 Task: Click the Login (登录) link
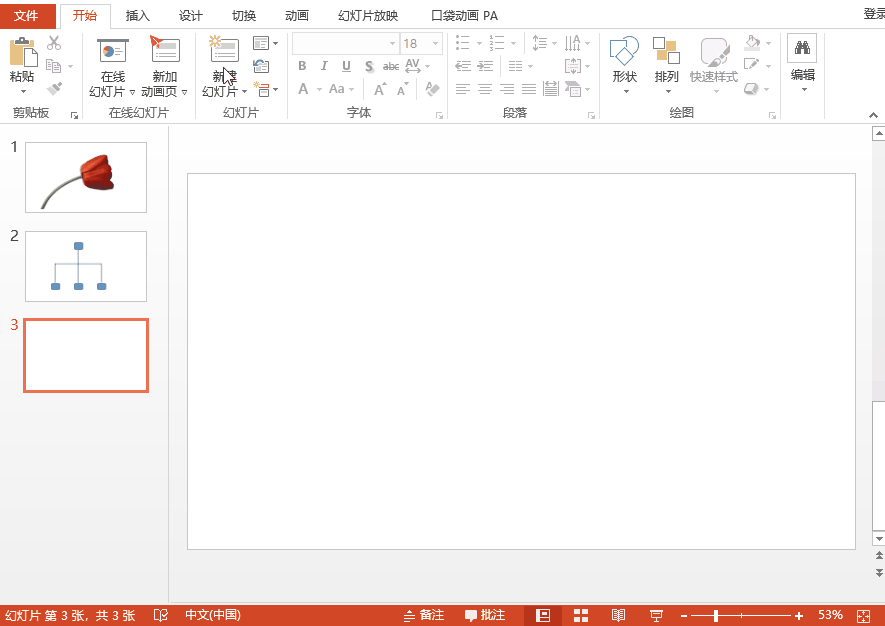[873, 15]
